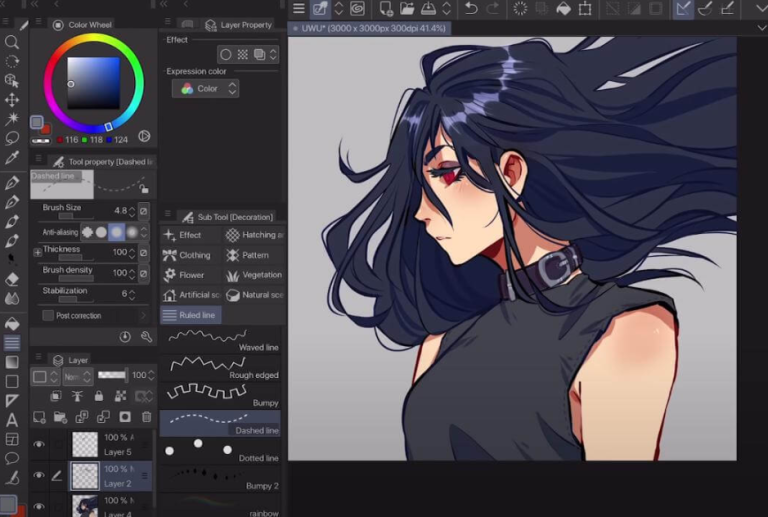Open the Layer Property tab

coord(238,24)
